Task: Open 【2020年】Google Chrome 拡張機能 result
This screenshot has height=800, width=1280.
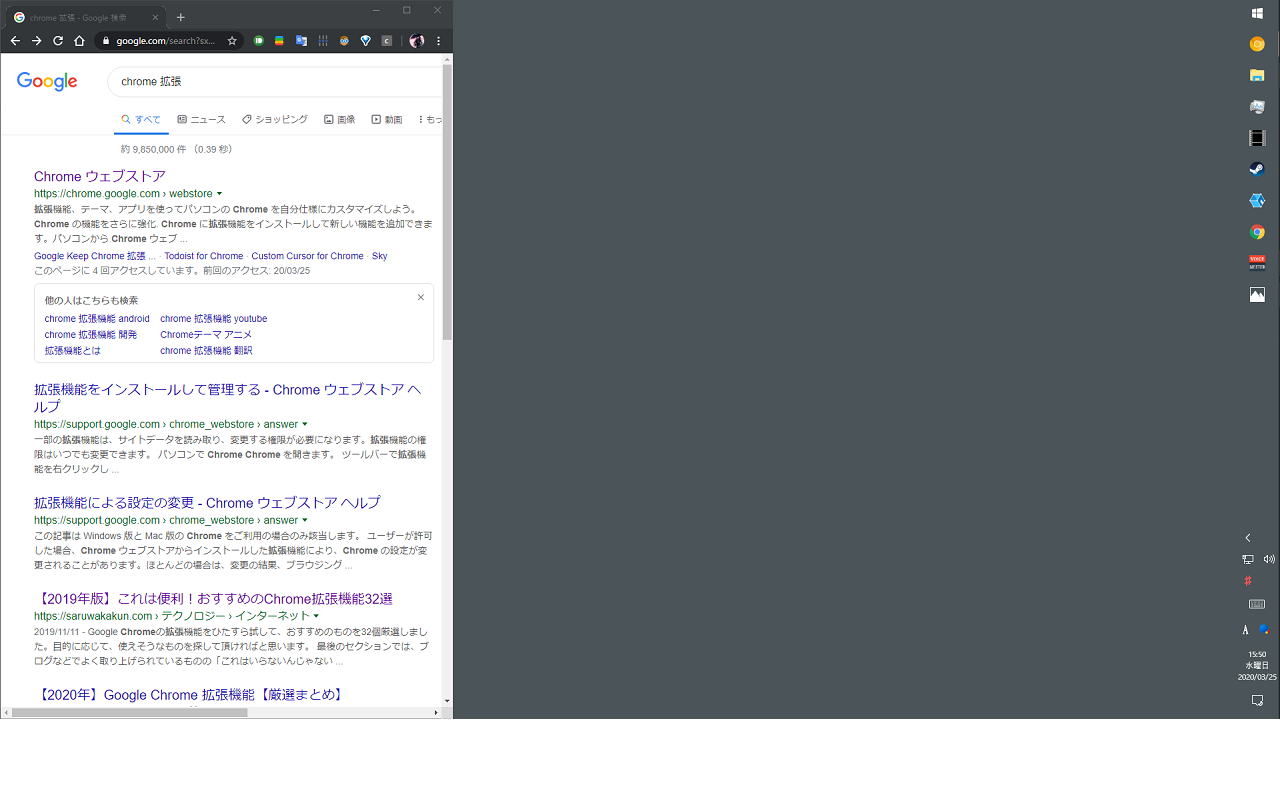Action: coord(190,694)
